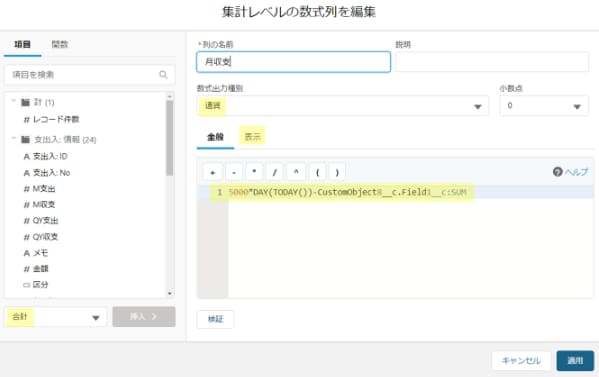Insert the minus operator
The image size is (599, 377).
pyautogui.click(x=234, y=172)
